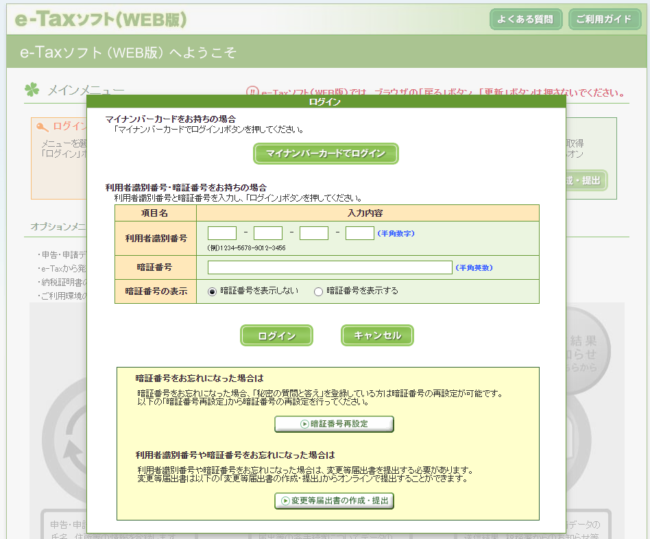The height and width of the screenshot is (539, 650).
Task: Focus the first 利用者識別番号 box
Action: (x=222, y=233)
